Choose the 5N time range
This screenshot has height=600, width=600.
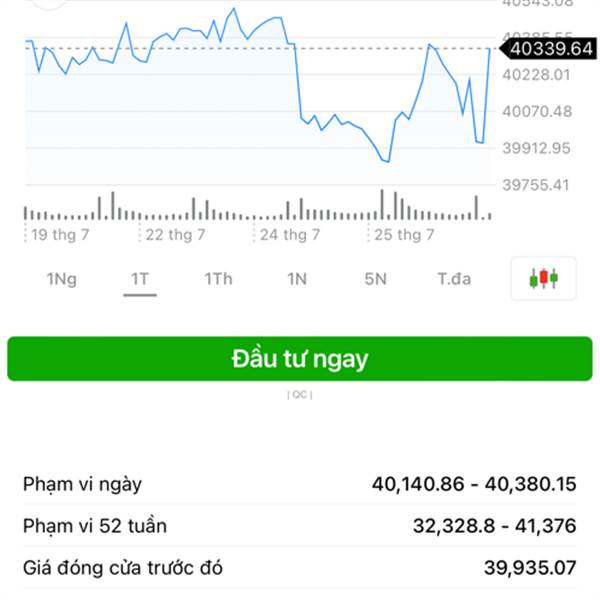(x=375, y=279)
